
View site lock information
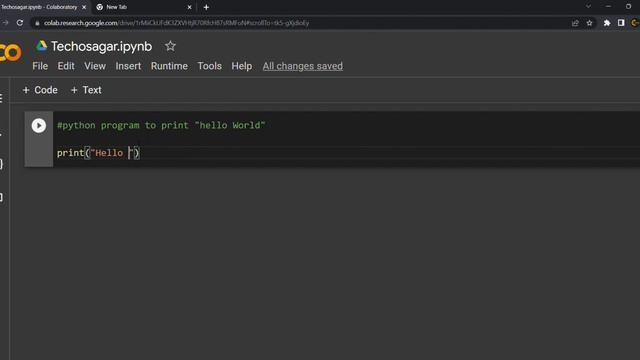37,23
